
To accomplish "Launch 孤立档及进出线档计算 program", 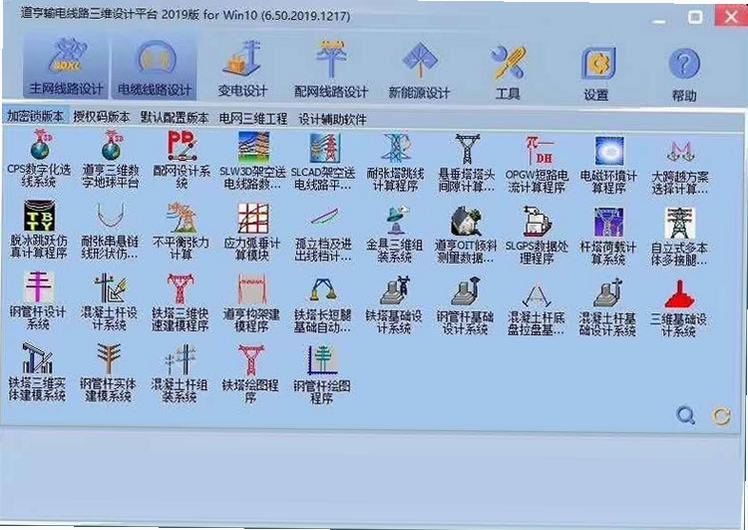I will pyautogui.click(x=323, y=233).
